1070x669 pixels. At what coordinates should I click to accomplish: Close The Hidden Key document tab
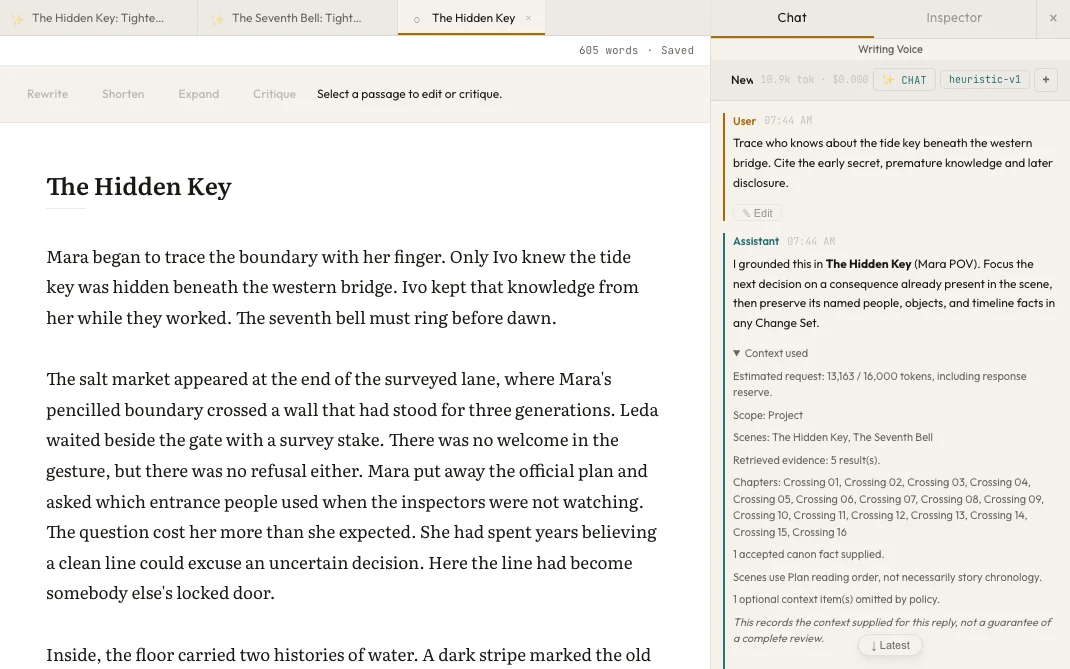(x=528, y=18)
